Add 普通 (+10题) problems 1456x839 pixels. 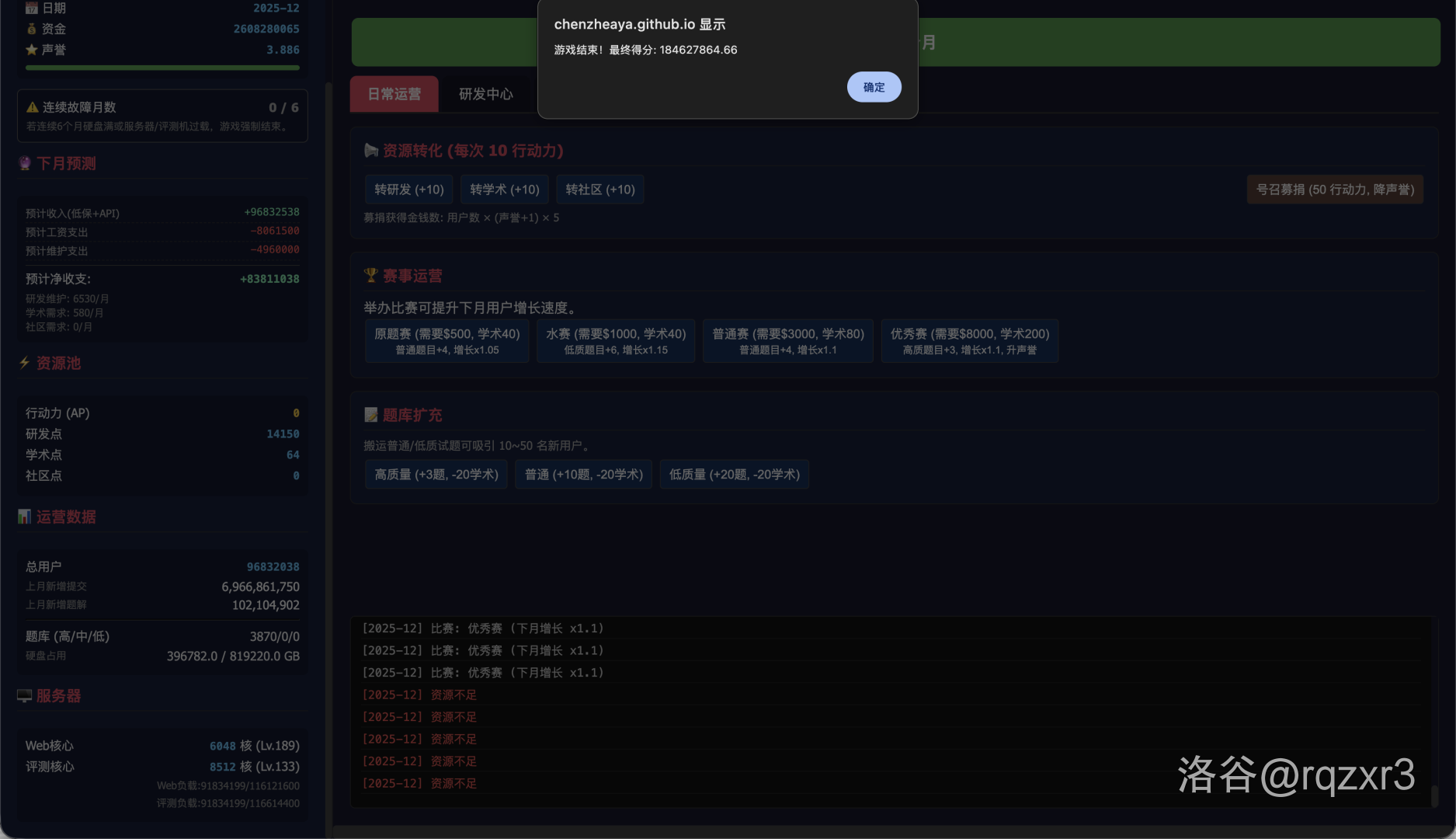click(x=583, y=474)
